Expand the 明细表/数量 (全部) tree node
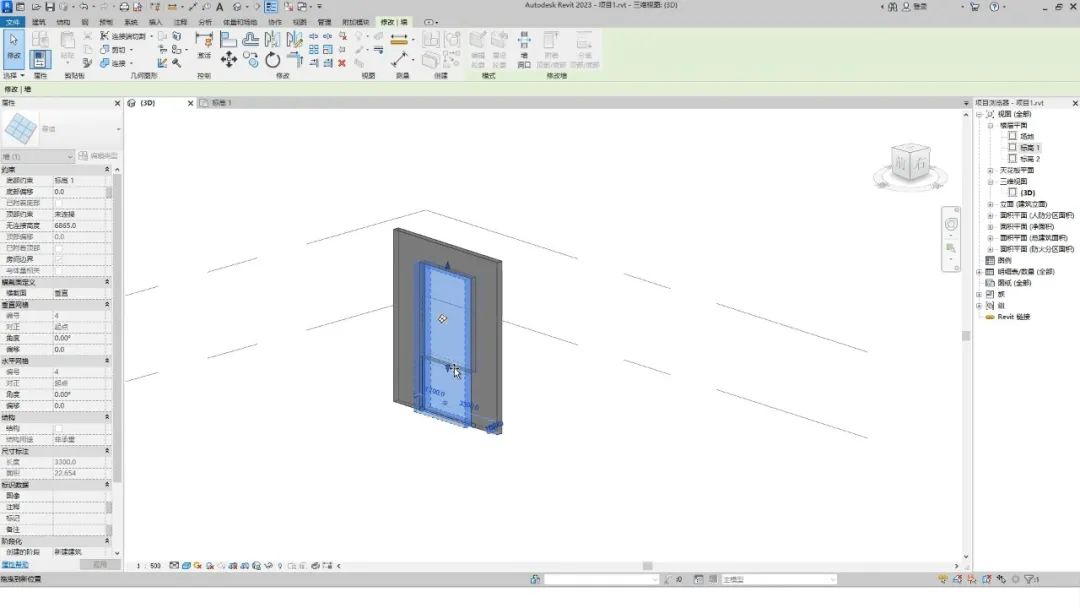The height and width of the screenshot is (608, 1080). click(979, 272)
